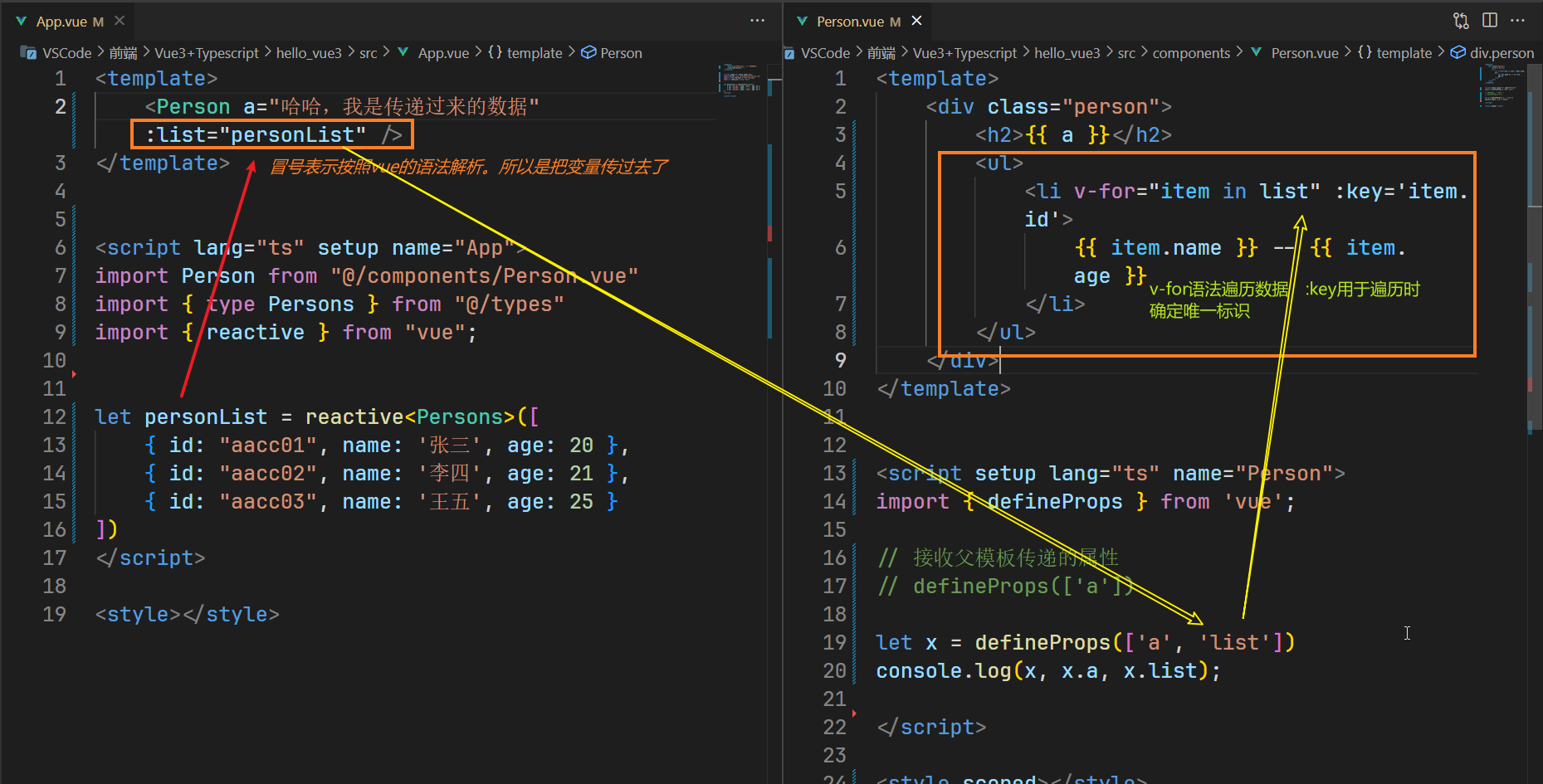Open the hello_vue3 breadcrumb in left editor

point(309,53)
